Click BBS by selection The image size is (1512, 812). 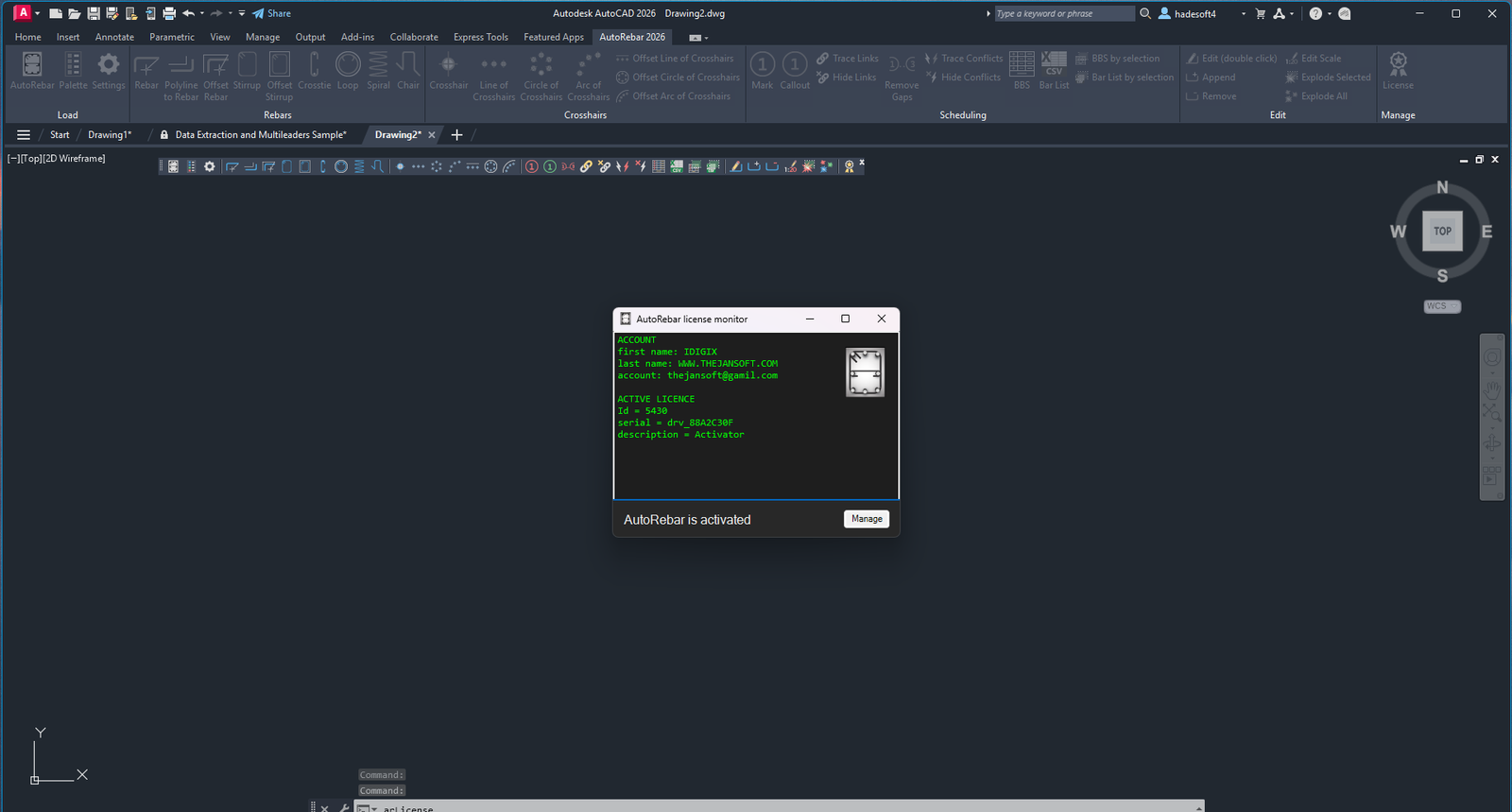1117,59
